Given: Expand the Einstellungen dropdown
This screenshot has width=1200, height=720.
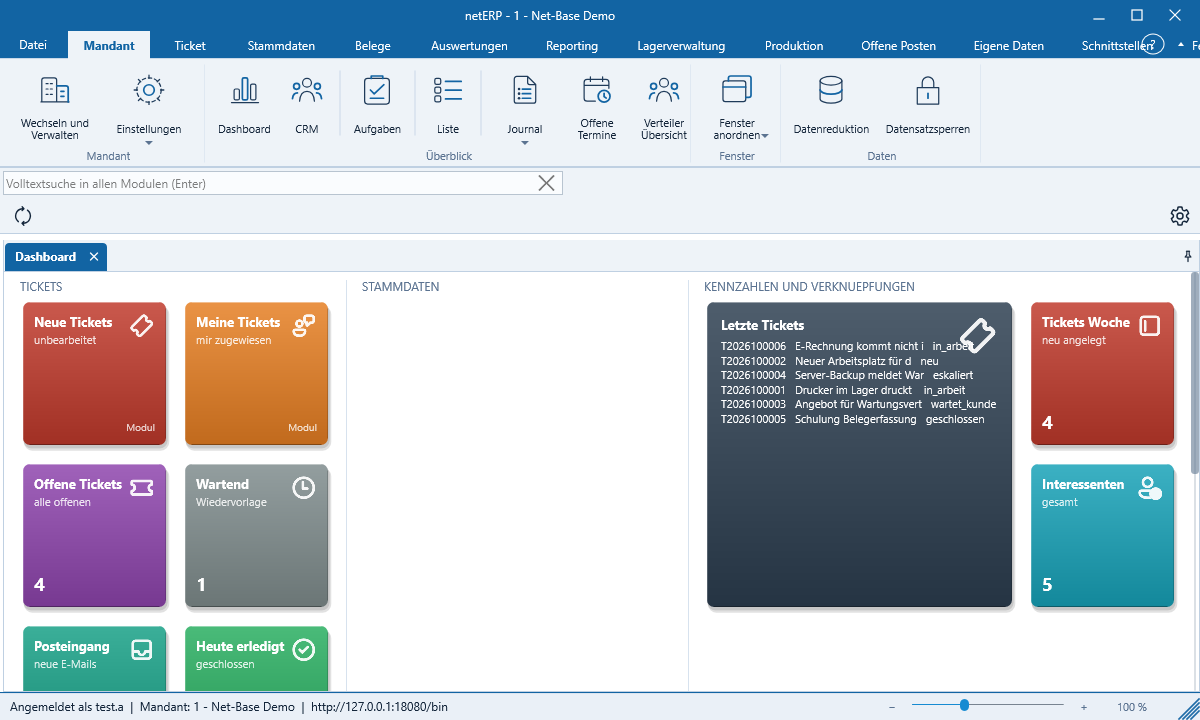Looking at the screenshot, I should click(x=149, y=142).
